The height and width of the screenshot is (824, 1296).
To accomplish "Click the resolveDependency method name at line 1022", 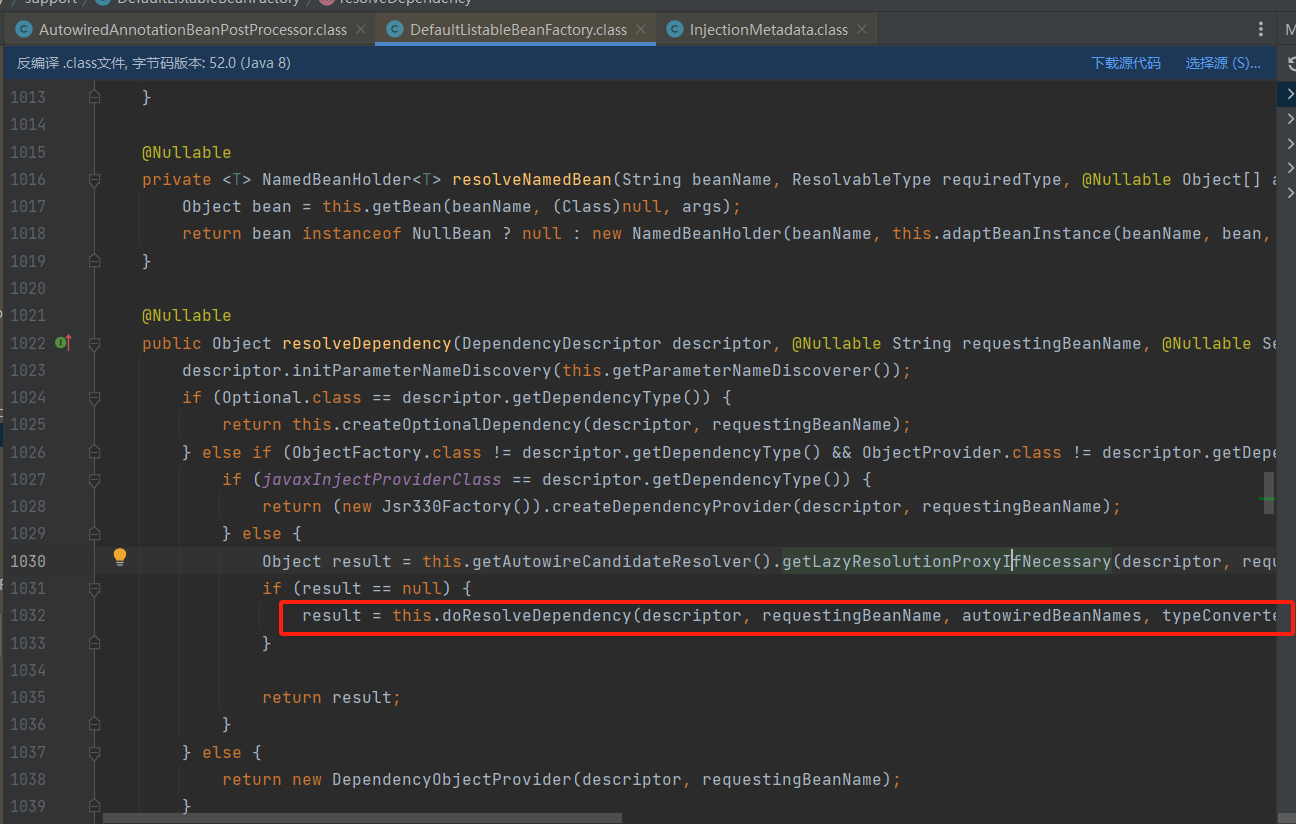I will point(367,343).
